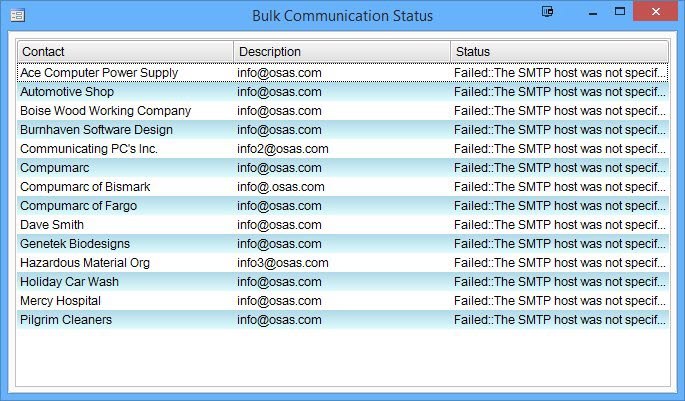Click the info2@osas.com email cell
Image resolution: width=685 pixels, height=401 pixels.
tap(283, 149)
